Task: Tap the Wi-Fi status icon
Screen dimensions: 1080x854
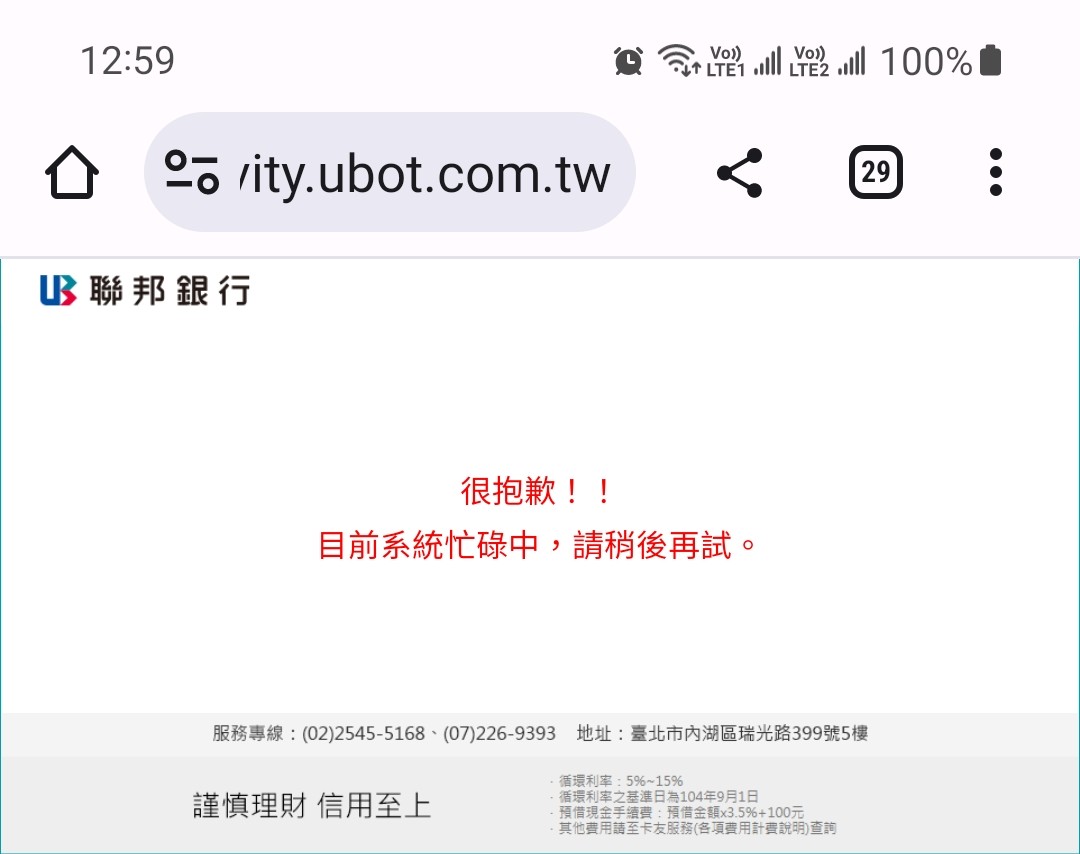Action: click(678, 61)
